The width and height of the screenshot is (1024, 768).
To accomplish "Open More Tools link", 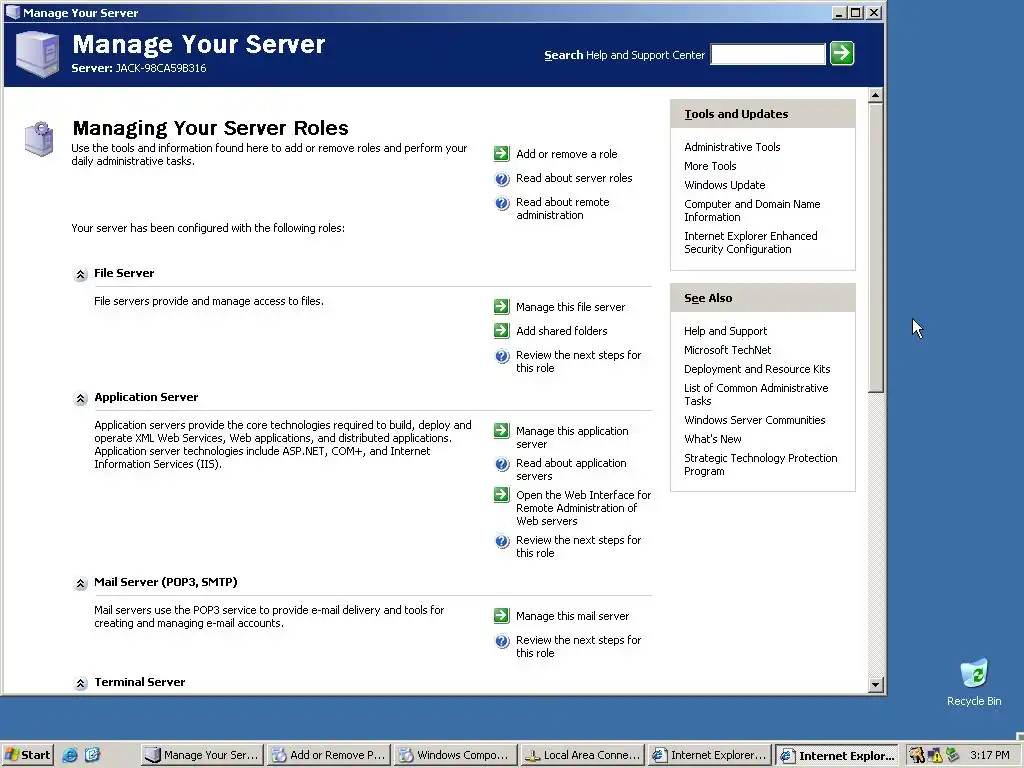I will 710,166.
